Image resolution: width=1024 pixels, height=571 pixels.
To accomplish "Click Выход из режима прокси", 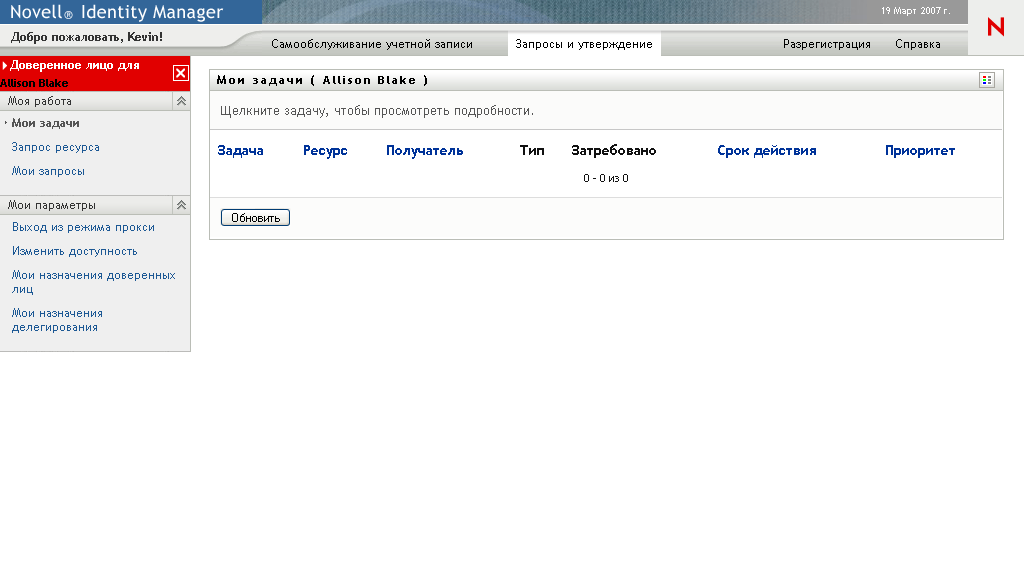I will click(x=83, y=227).
